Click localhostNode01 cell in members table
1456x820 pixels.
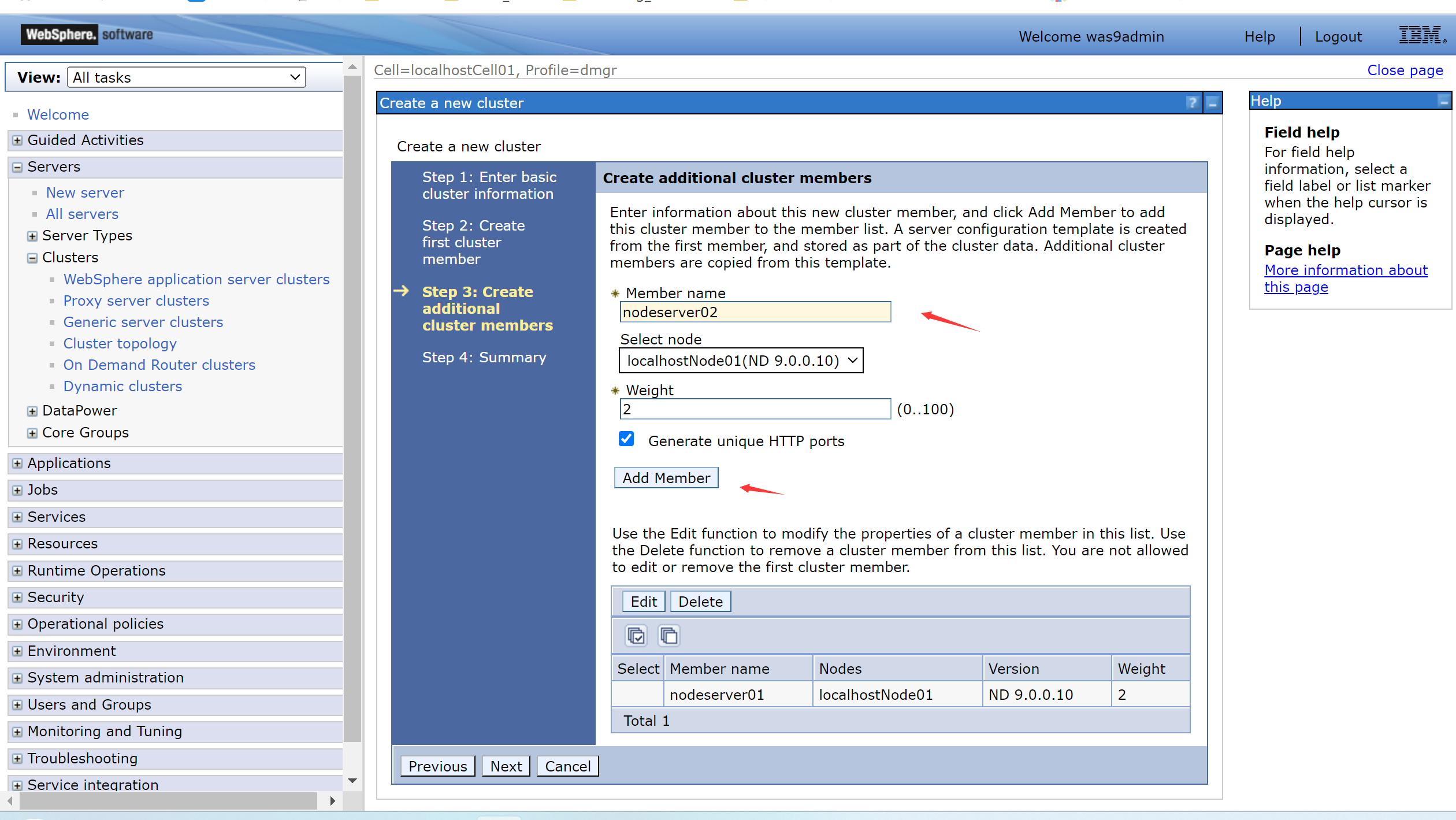898,695
